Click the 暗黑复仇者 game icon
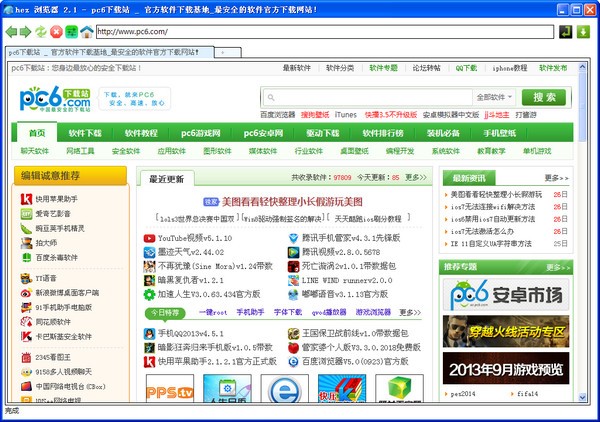This screenshot has height=422, width=600. pos(149,280)
